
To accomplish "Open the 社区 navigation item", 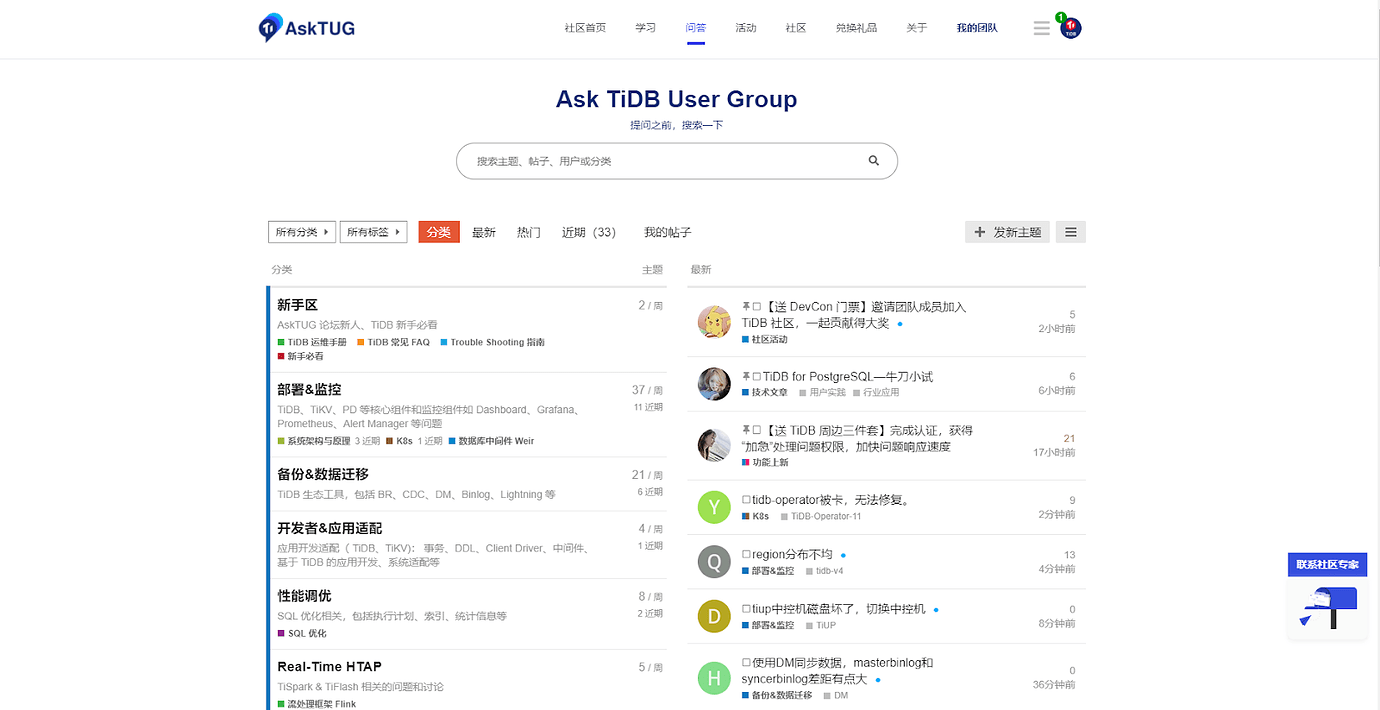I will point(796,28).
